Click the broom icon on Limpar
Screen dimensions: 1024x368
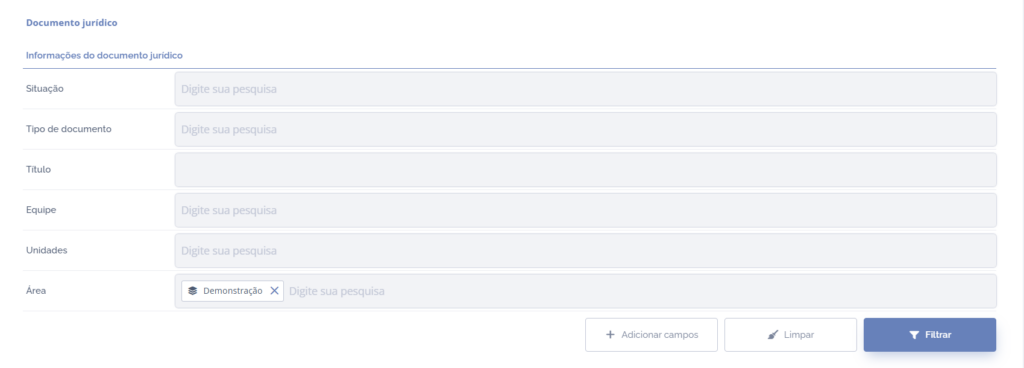pos(773,335)
